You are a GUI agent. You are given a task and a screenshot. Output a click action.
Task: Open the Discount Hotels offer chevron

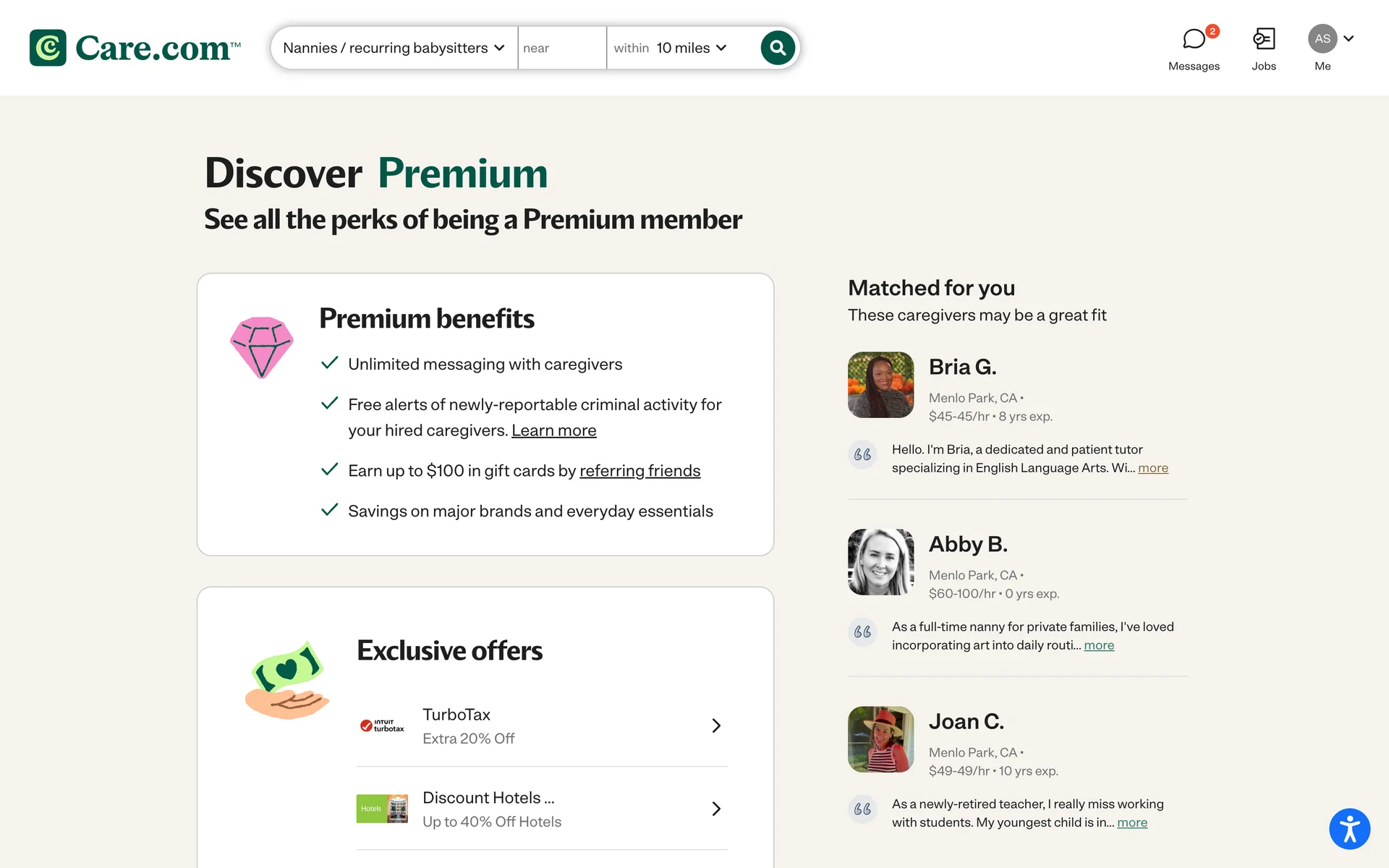pos(716,809)
